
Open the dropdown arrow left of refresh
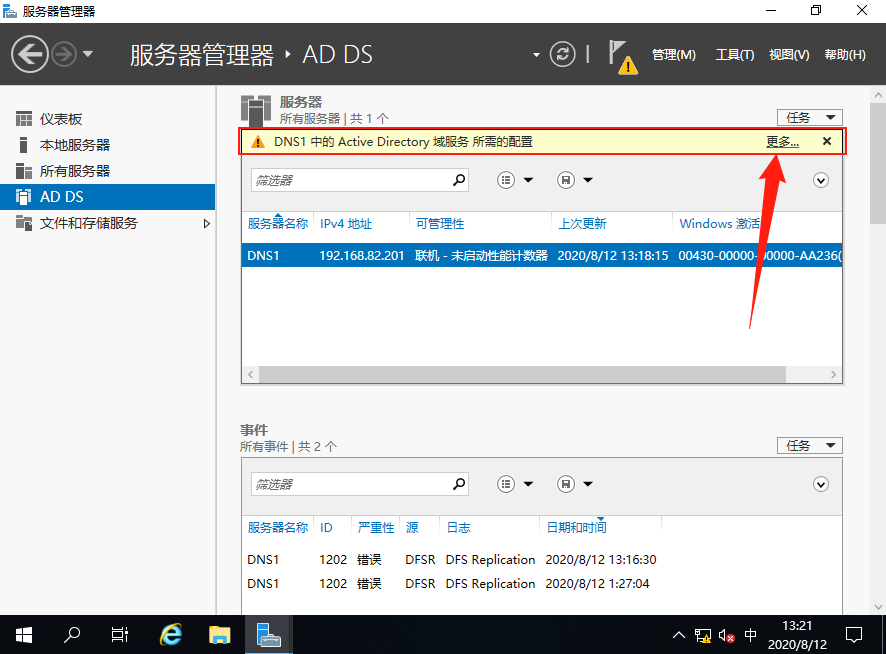tap(536, 55)
